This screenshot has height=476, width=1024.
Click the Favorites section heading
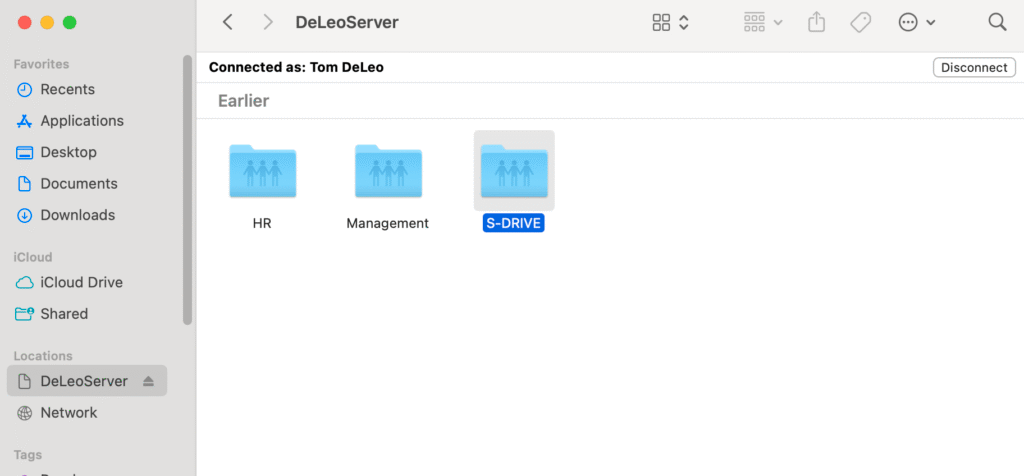click(x=41, y=64)
